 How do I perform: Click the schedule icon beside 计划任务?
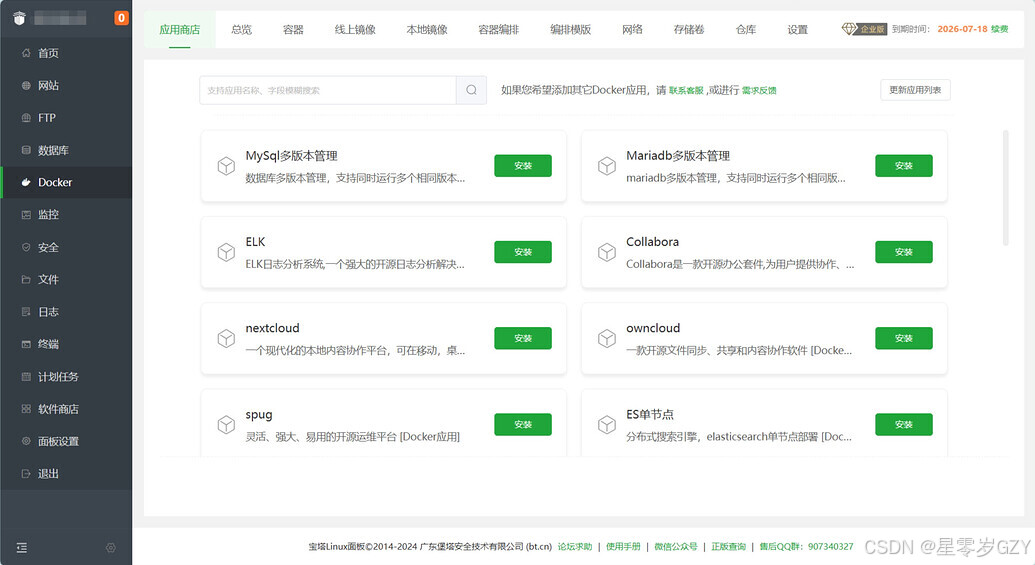26,377
